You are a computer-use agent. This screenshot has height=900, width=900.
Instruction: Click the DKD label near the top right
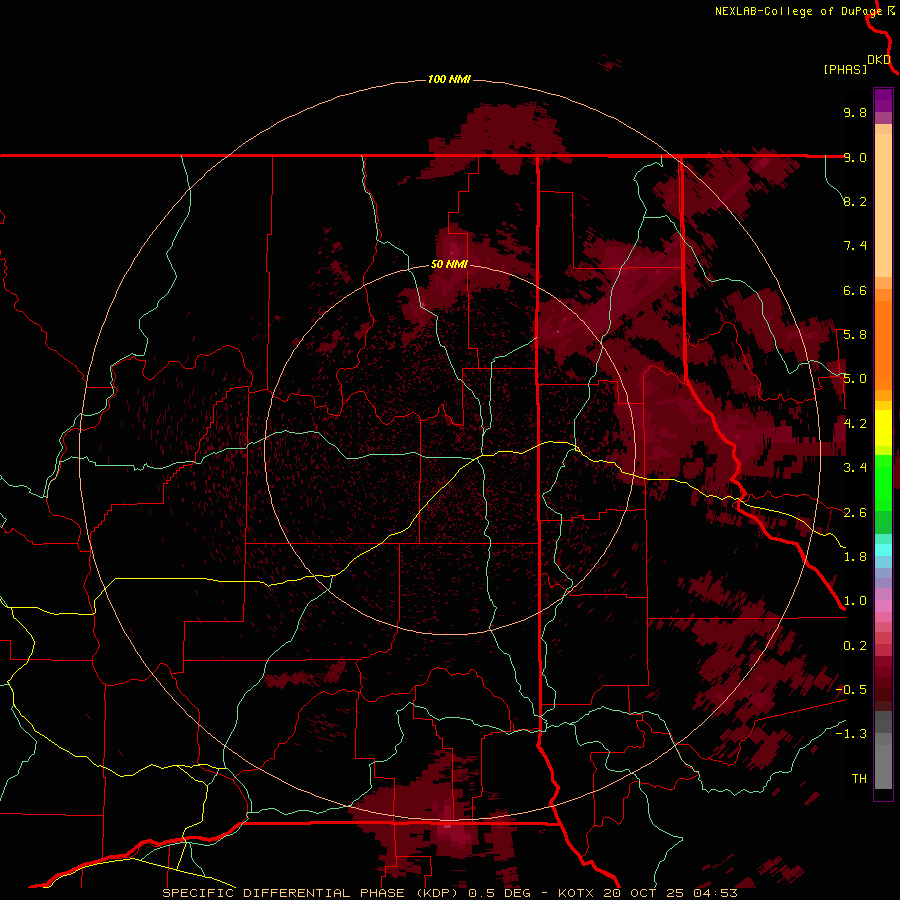click(x=879, y=60)
